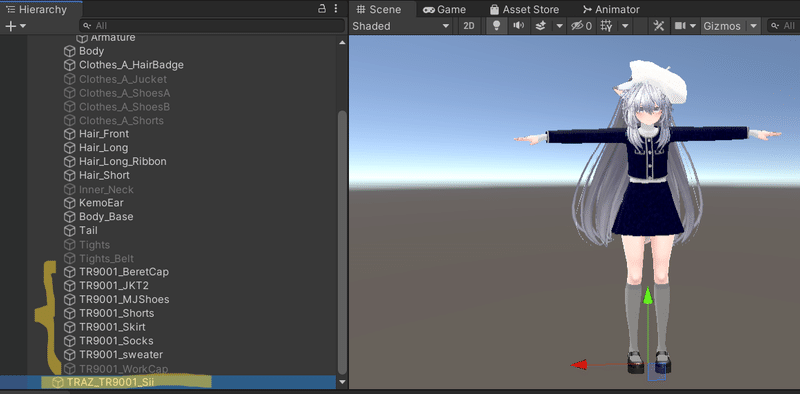Open the Gizmos dropdown arrow
The width and height of the screenshot is (800, 394).
click(x=754, y=26)
